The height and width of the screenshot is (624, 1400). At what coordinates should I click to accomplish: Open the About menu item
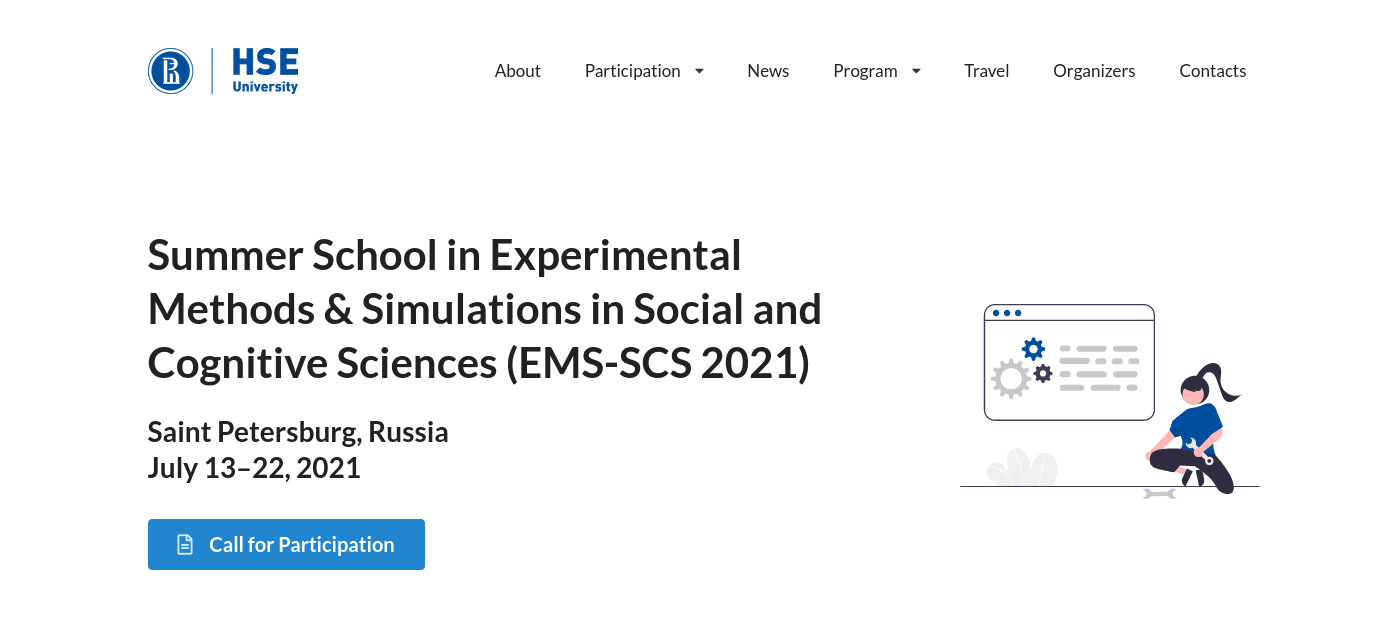[517, 70]
